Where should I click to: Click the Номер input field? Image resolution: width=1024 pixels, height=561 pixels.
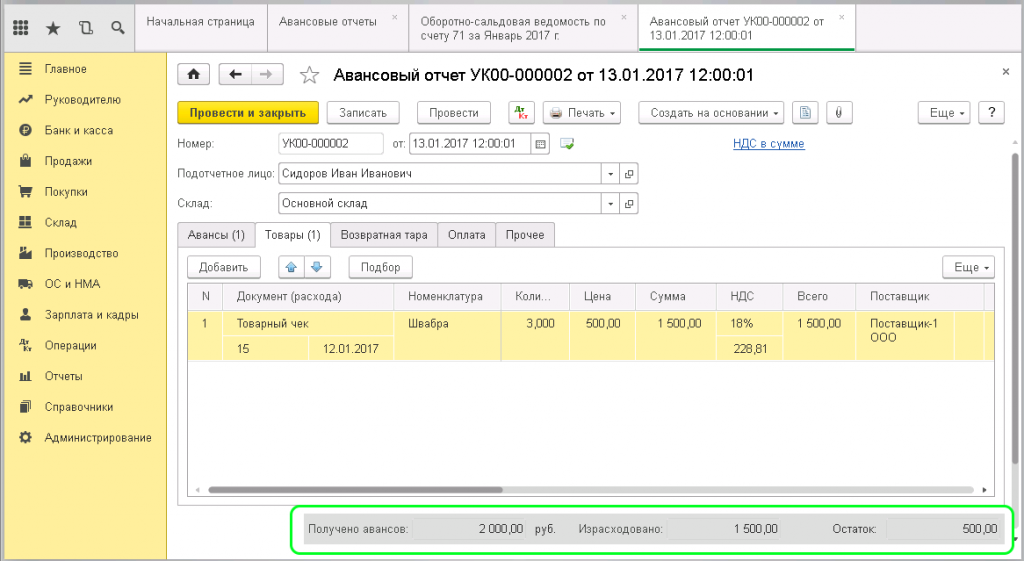(331, 144)
